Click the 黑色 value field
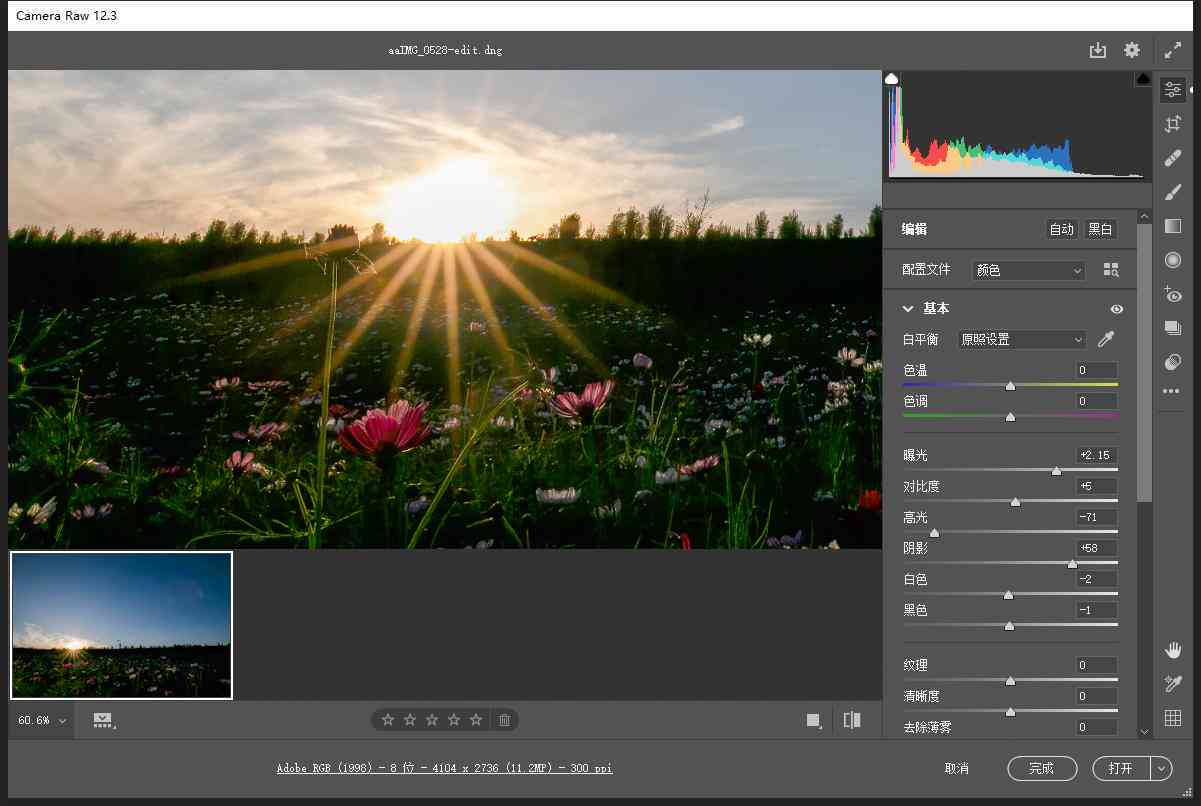 (x=1097, y=610)
